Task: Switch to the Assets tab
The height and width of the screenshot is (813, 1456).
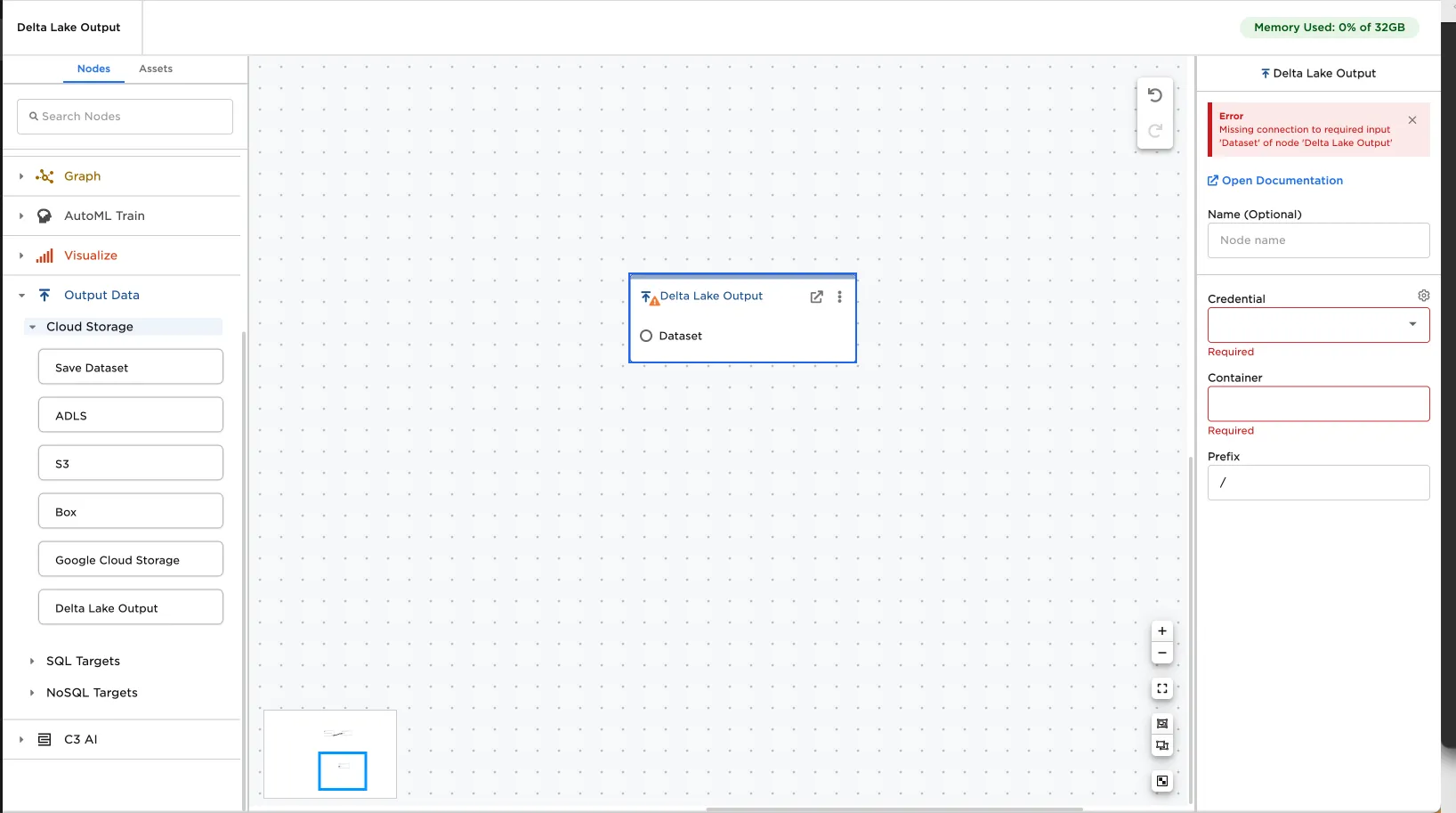Action: click(x=156, y=69)
